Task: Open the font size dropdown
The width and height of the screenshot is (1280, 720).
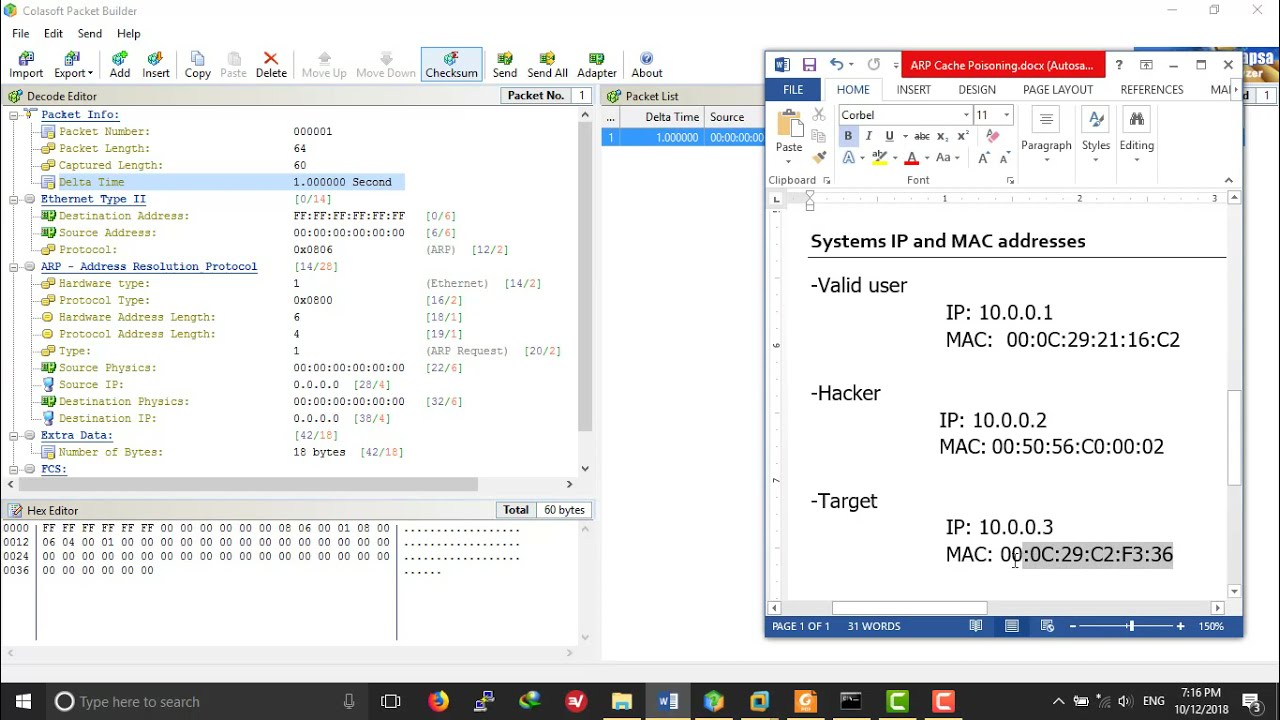Action: click(1006, 116)
